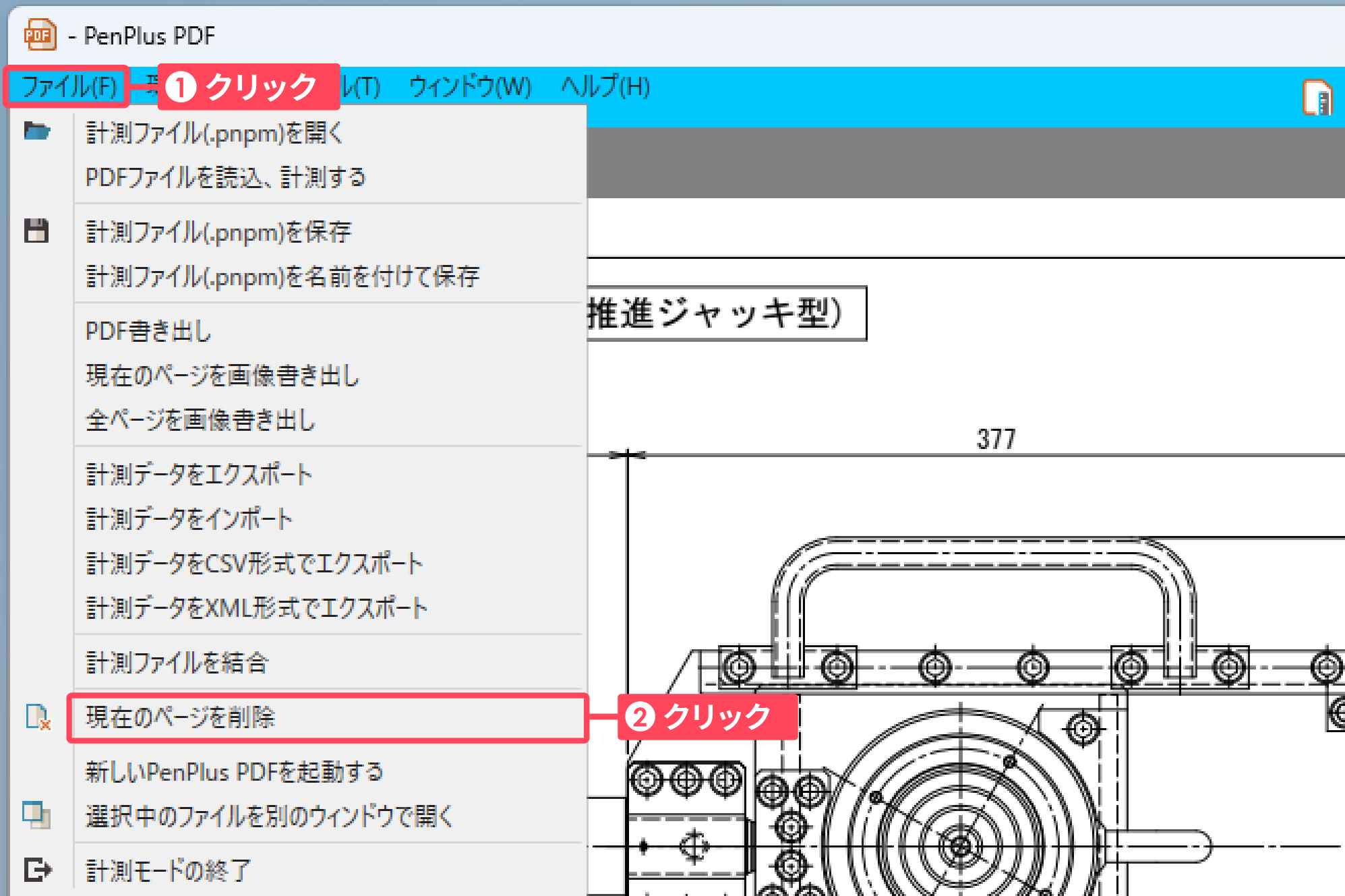Choose 新しいPenPlus PDFを起動する
1345x896 pixels.
234,772
